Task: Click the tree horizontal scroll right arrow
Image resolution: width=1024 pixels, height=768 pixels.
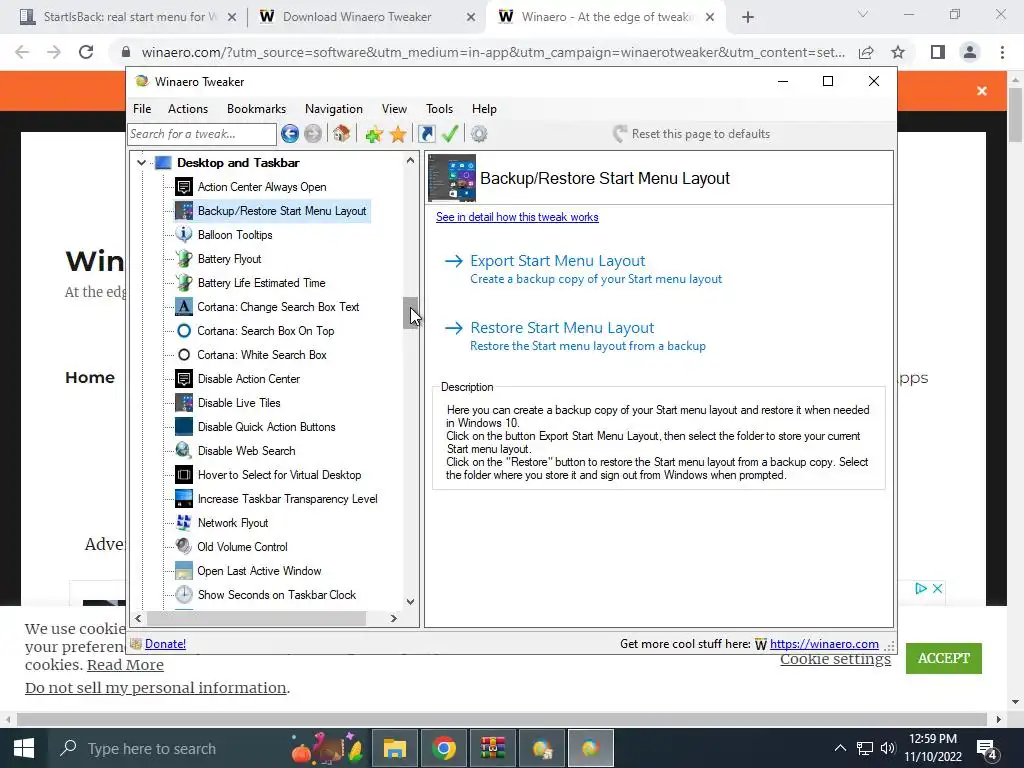Action: pos(394,618)
